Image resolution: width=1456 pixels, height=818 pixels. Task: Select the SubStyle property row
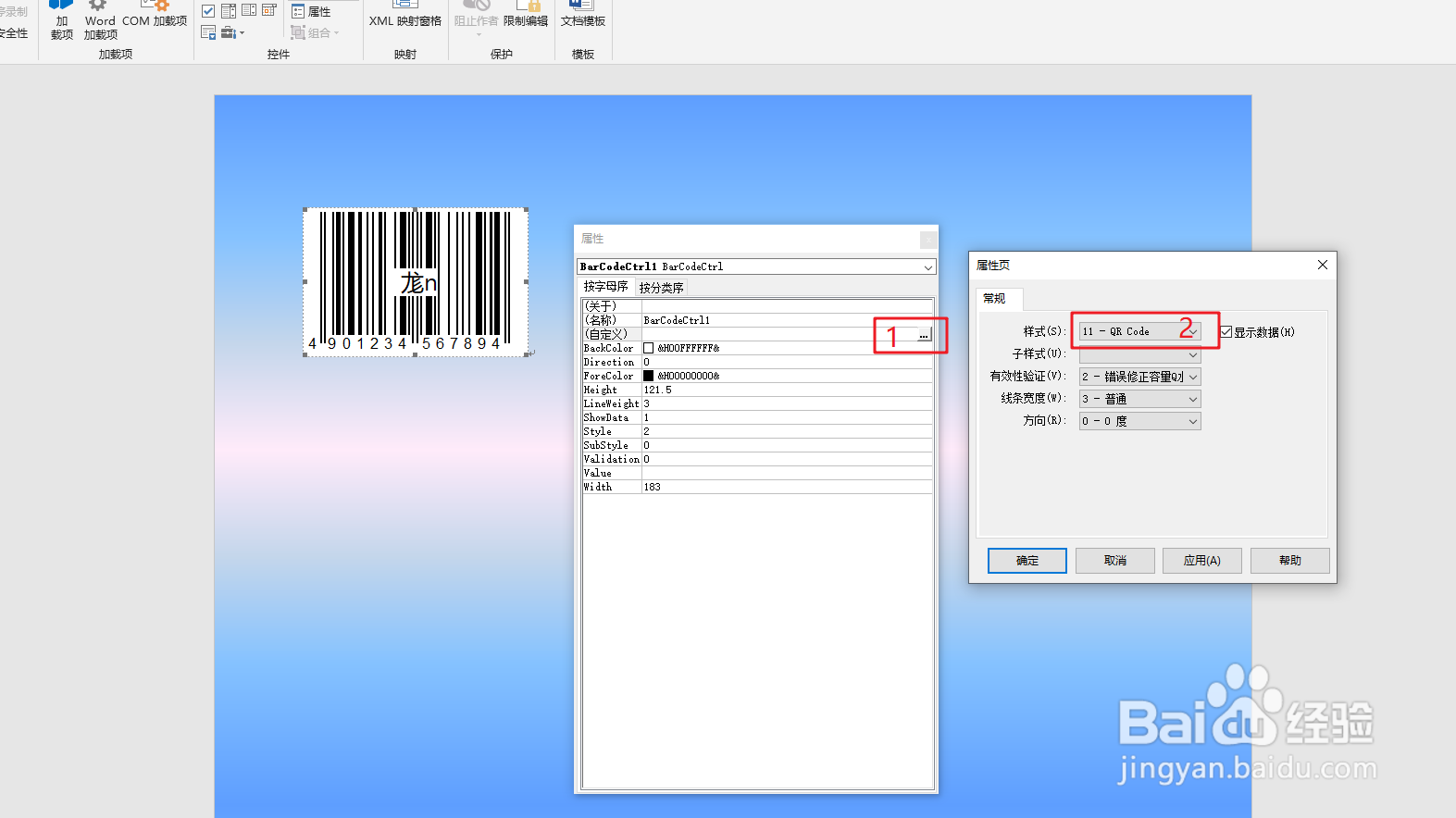757,445
